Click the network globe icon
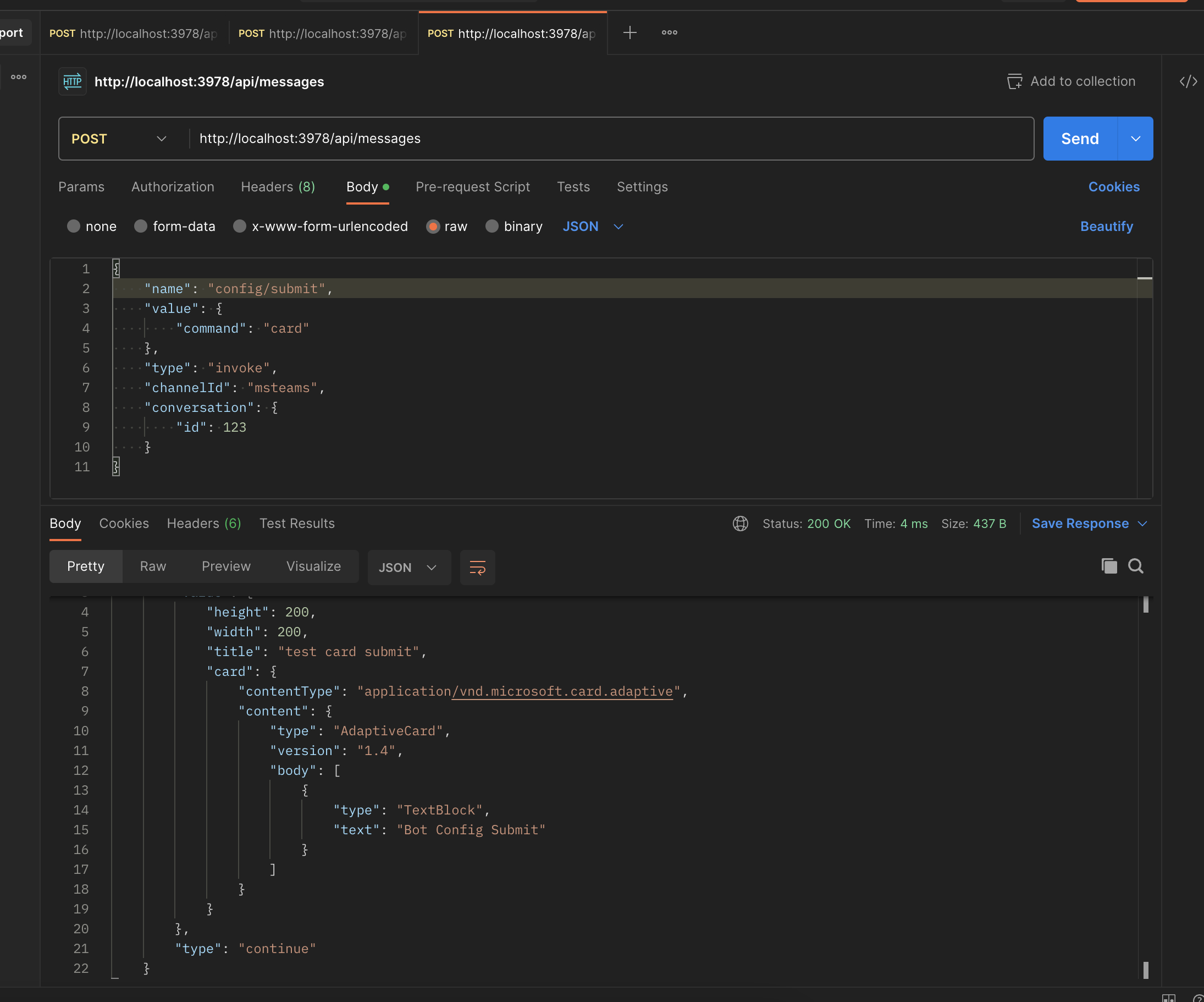Viewport: 1204px width, 1002px height. pos(740,524)
